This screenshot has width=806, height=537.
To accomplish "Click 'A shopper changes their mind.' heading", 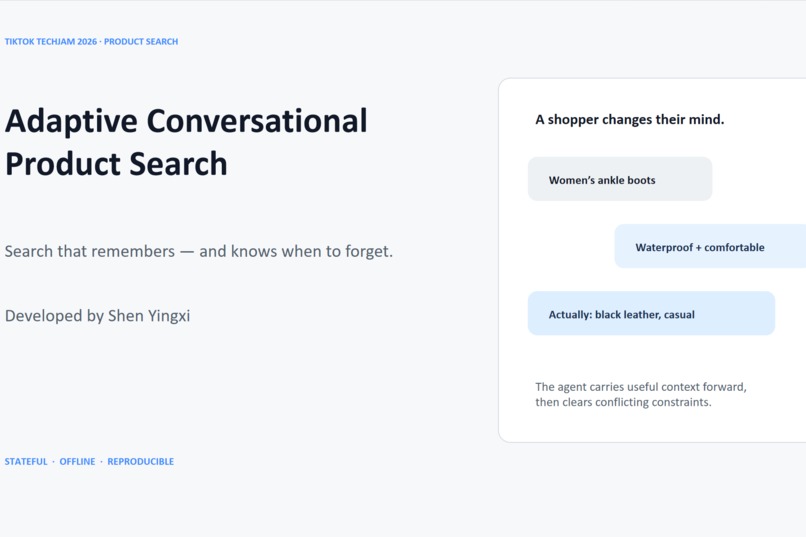I will pyautogui.click(x=629, y=120).
